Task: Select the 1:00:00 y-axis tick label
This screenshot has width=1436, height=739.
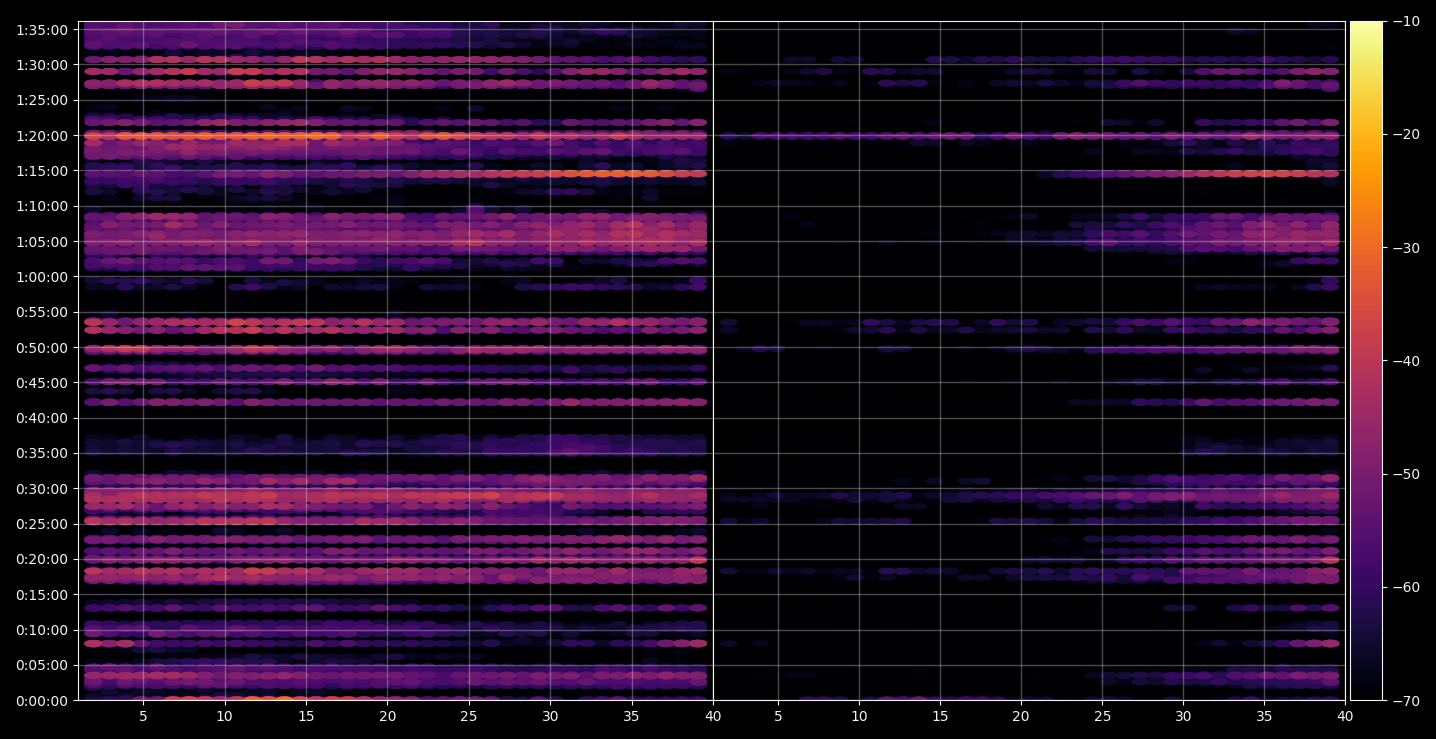Action: (x=42, y=277)
